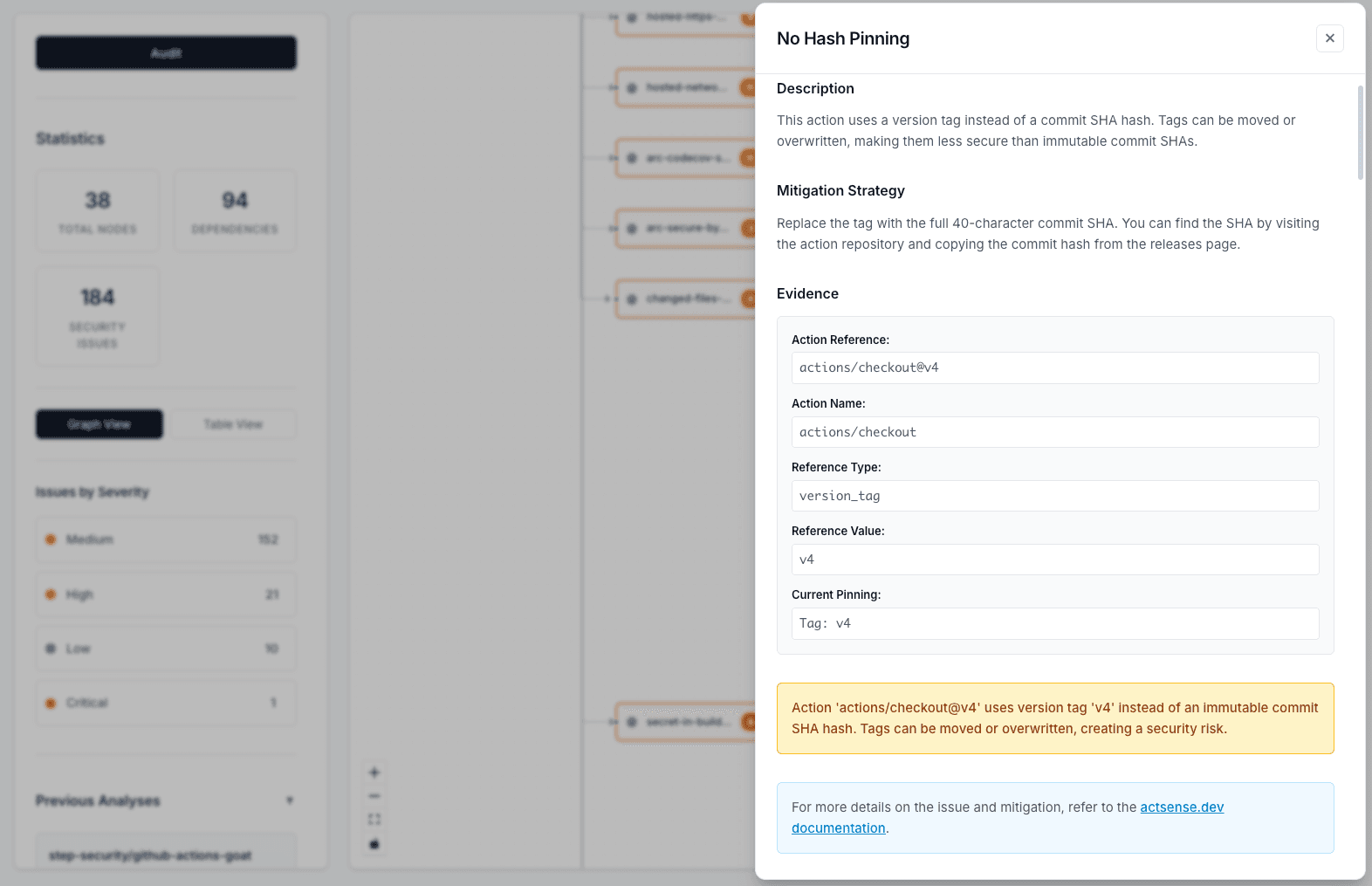Click the Medium severity dot icon
Image resolution: width=1372 pixels, height=886 pixels.
click(x=51, y=539)
